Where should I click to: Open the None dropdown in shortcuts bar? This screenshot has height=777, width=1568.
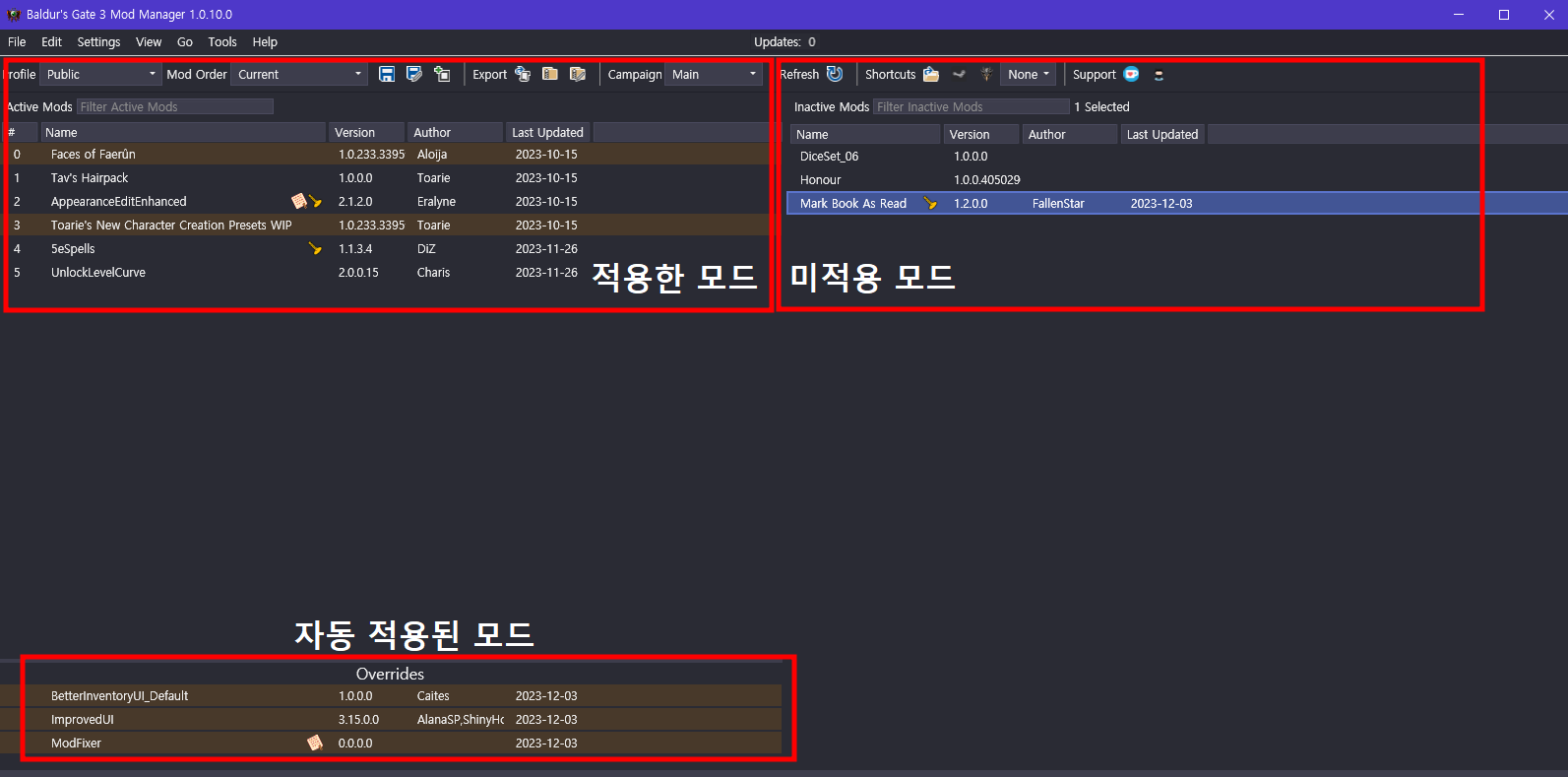tap(1029, 74)
